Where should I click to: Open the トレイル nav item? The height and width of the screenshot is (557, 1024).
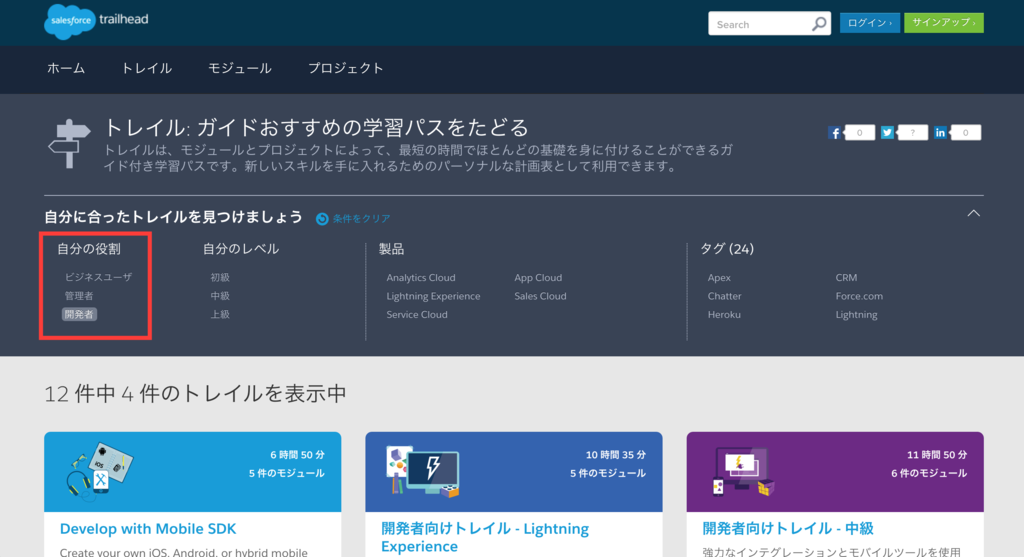(147, 68)
